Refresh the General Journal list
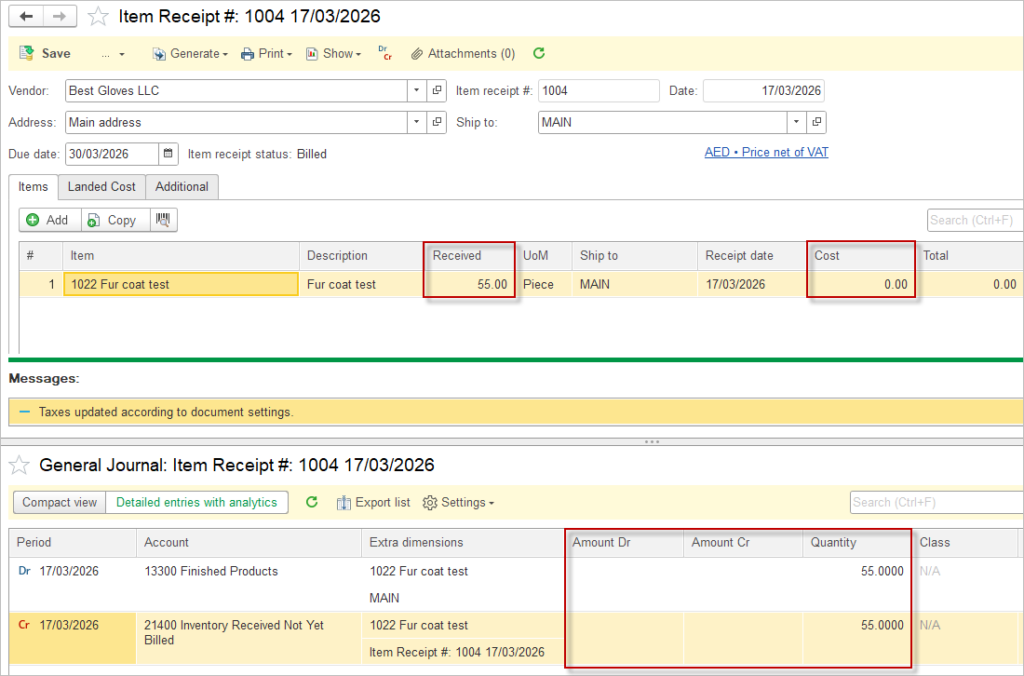This screenshot has width=1024, height=676. (311, 502)
